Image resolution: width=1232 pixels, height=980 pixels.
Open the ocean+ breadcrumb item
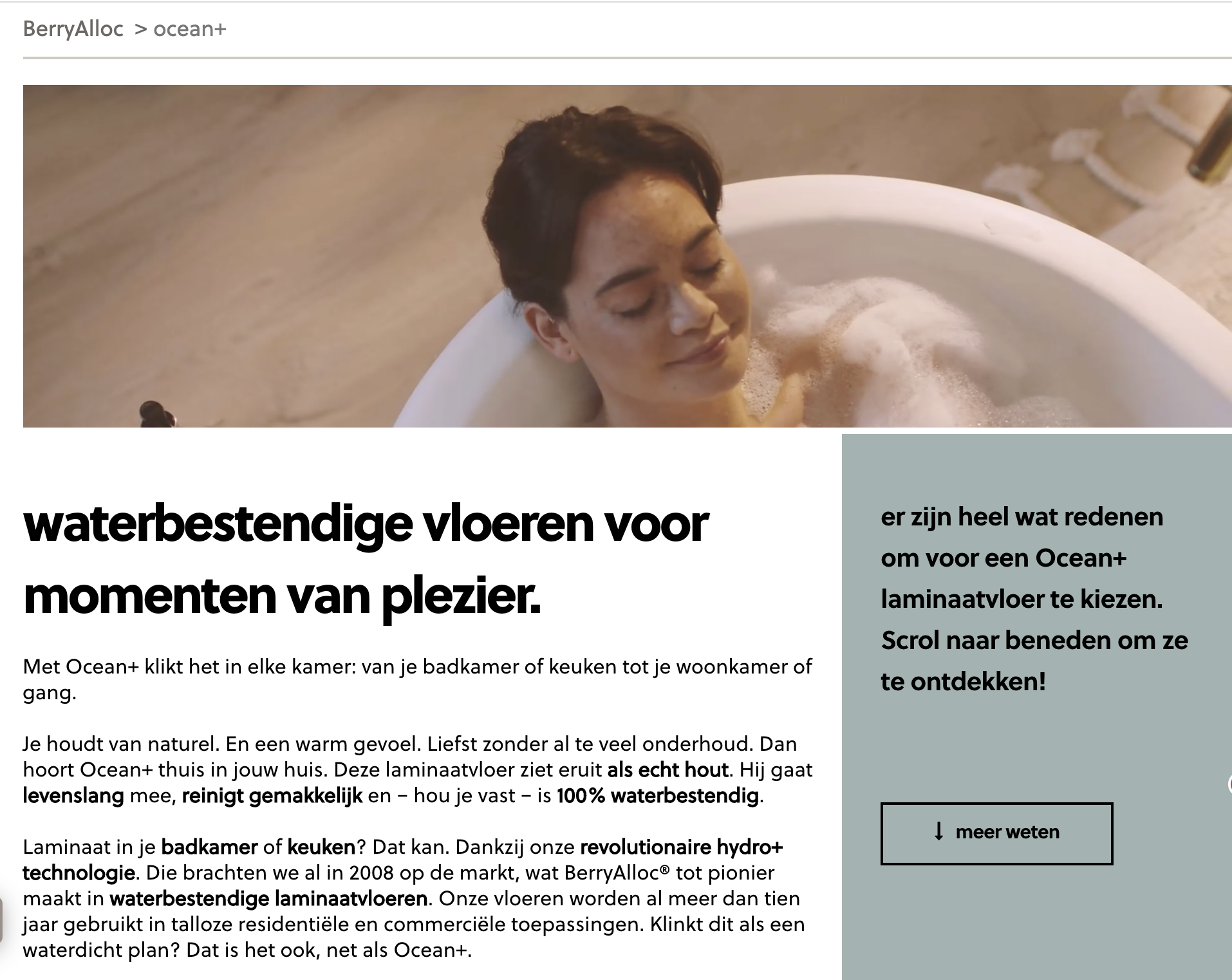pos(190,30)
